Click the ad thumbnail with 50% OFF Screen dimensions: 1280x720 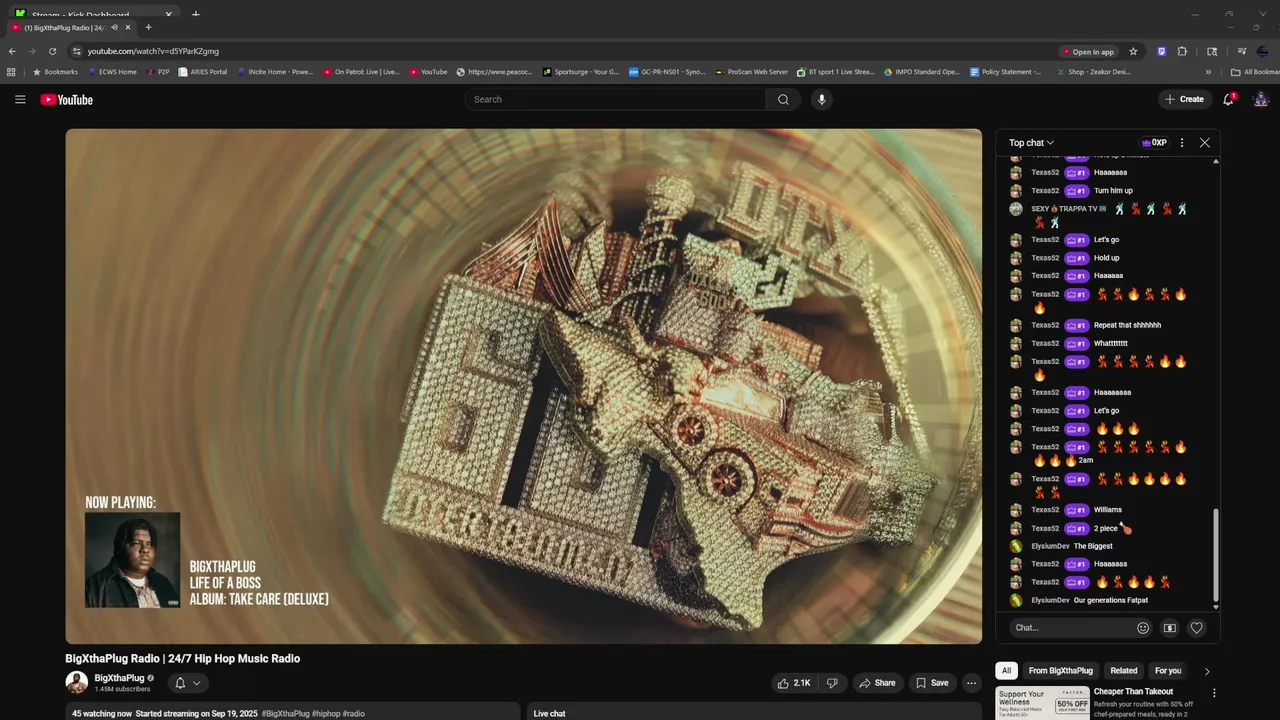pyautogui.click(x=1043, y=703)
